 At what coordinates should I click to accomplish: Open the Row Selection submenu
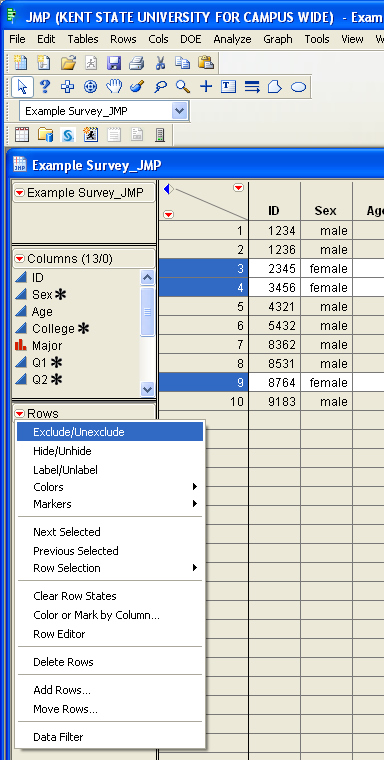tap(110, 568)
